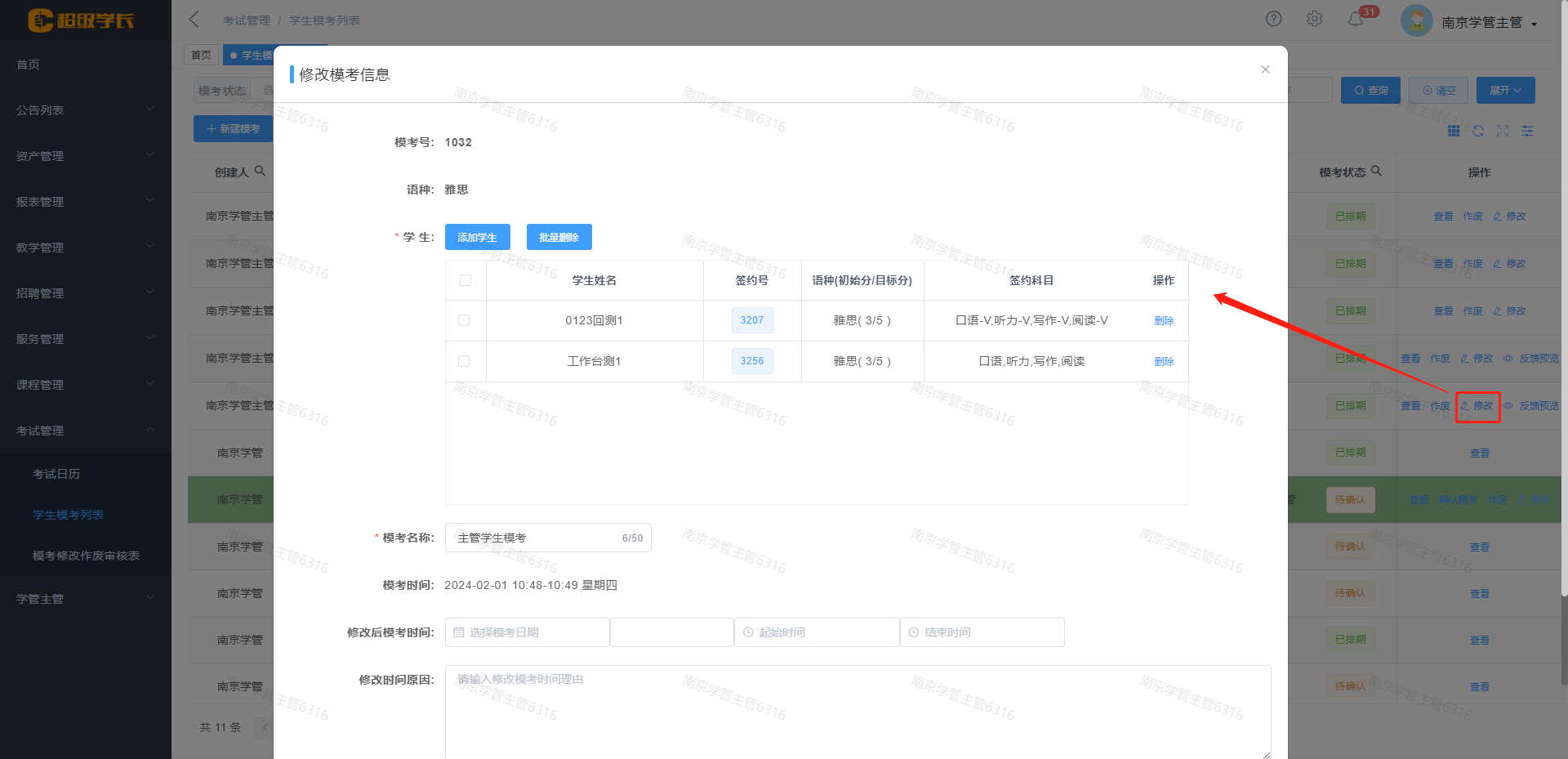Close the 修改模考信息 dialog
Viewport: 1568px width, 759px height.
point(1265,69)
